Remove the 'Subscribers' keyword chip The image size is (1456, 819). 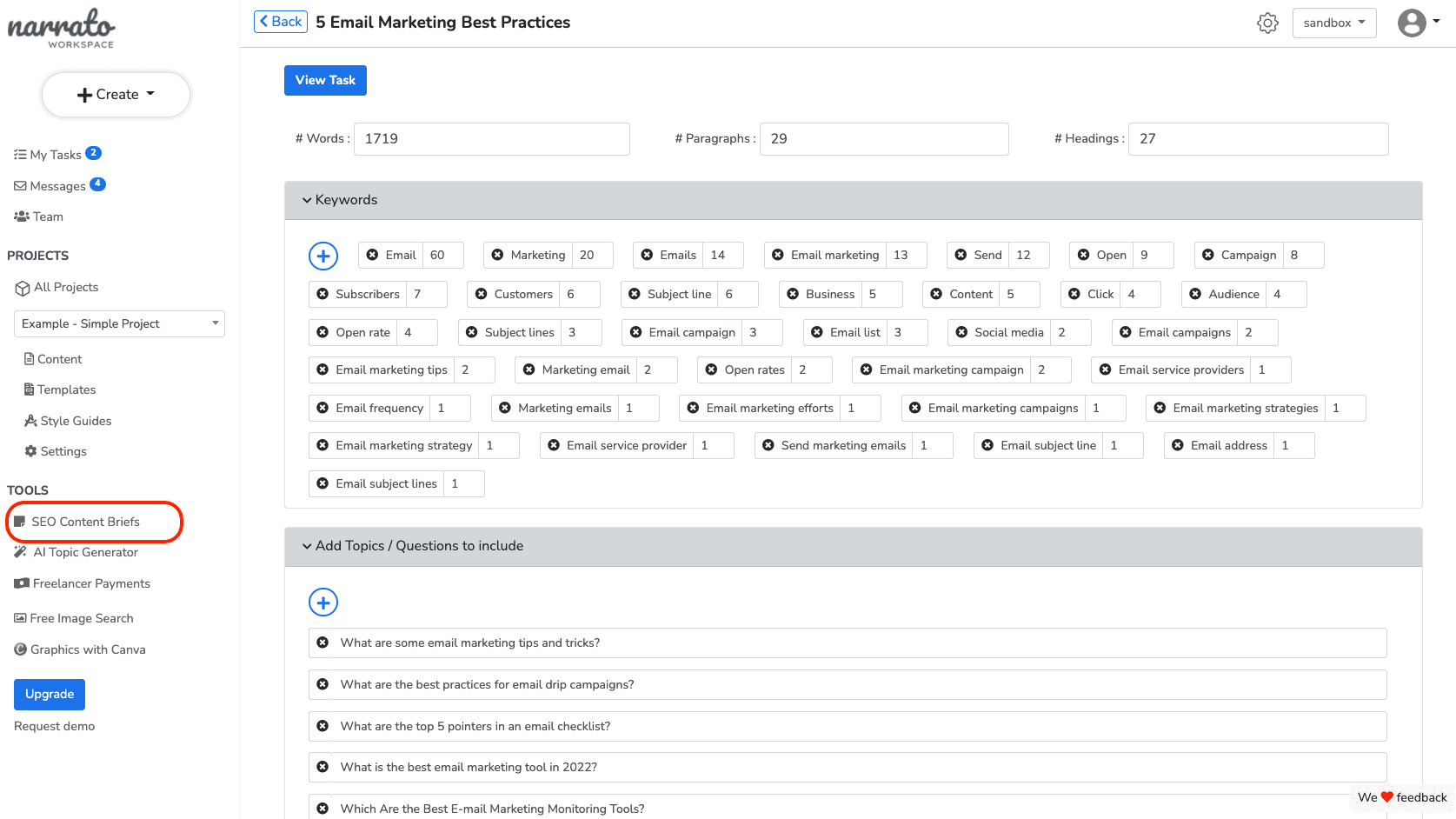point(322,294)
